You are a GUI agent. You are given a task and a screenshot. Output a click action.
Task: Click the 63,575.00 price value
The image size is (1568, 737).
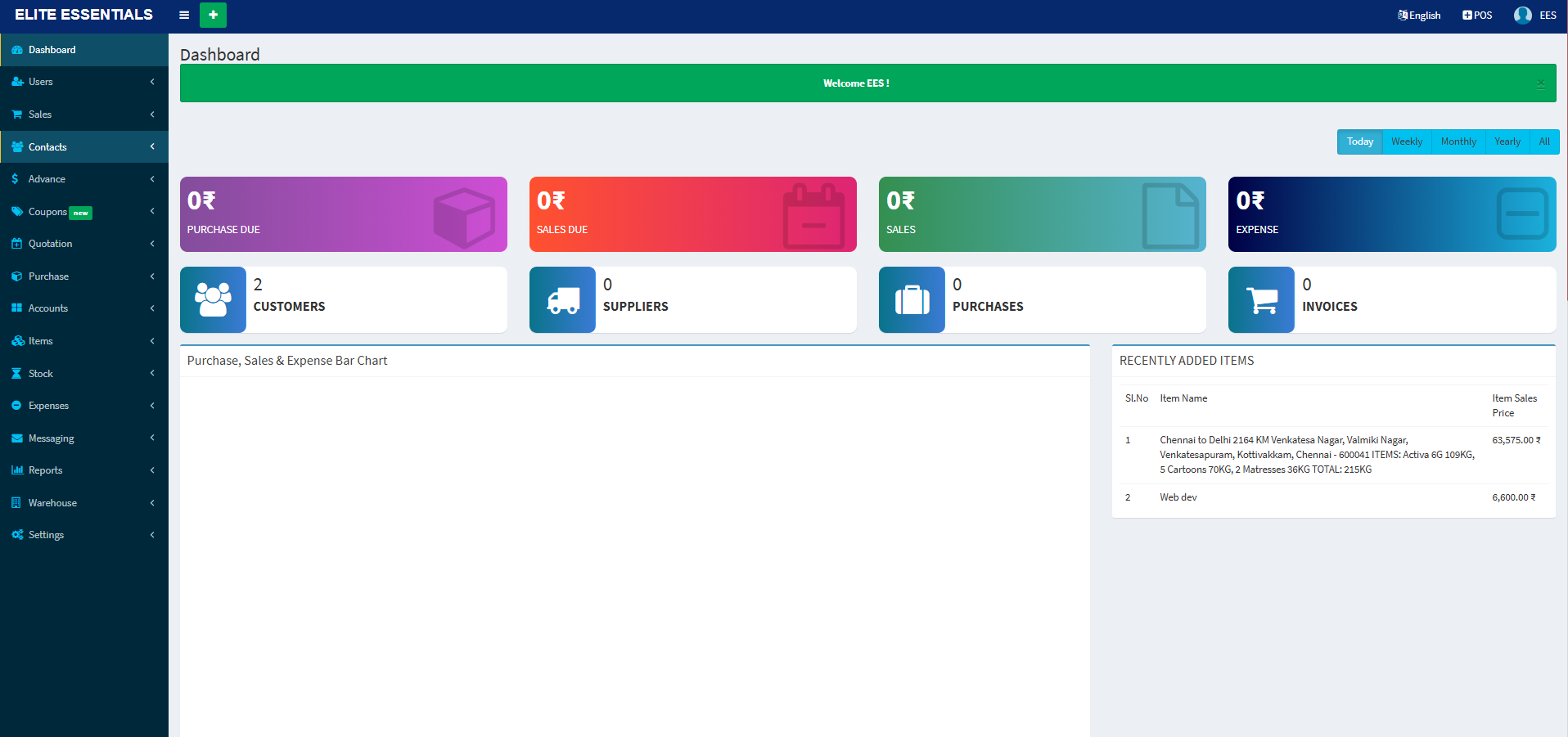[1516, 440]
